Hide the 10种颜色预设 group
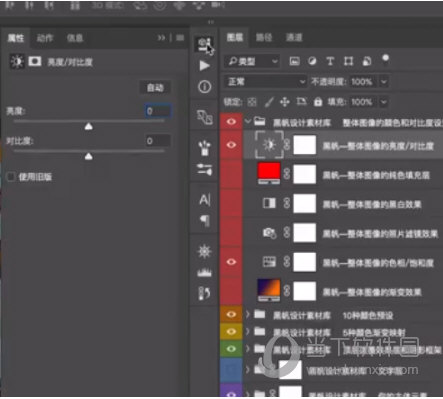The width and height of the screenshot is (443, 399). tap(231, 314)
